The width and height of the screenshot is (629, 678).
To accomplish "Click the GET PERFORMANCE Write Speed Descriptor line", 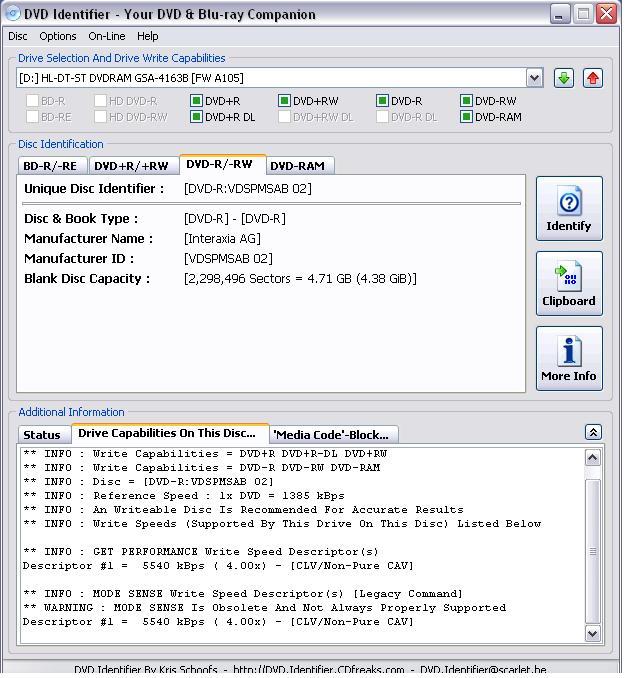I will click(201, 552).
